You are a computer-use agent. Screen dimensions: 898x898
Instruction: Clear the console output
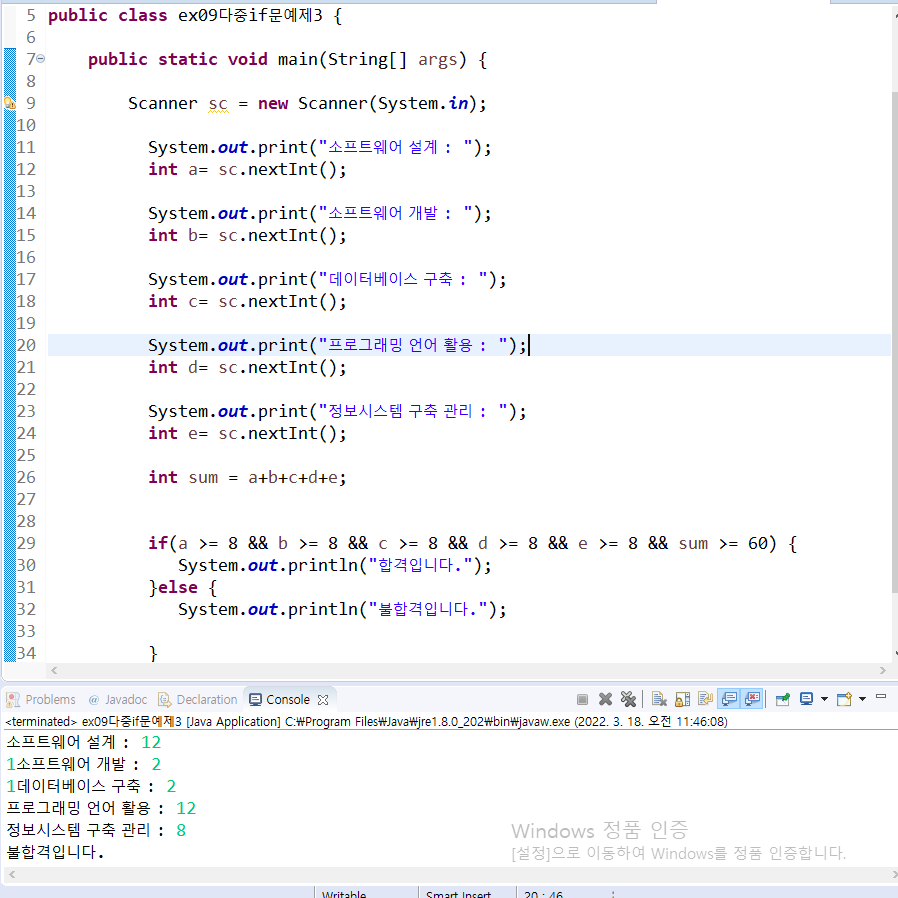(x=659, y=699)
